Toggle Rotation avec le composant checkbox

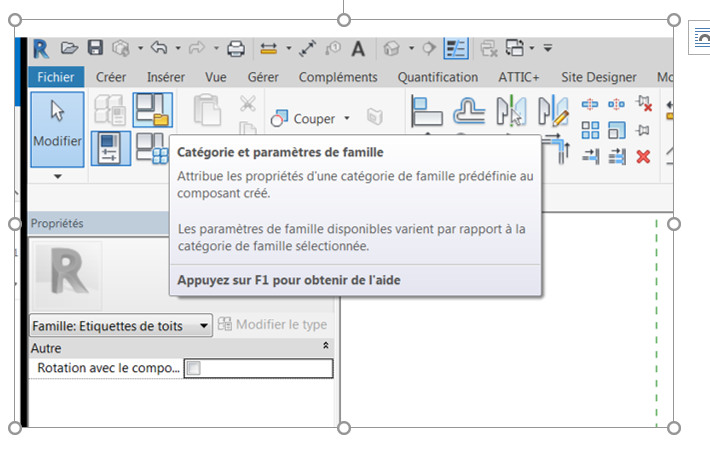[194, 368]
